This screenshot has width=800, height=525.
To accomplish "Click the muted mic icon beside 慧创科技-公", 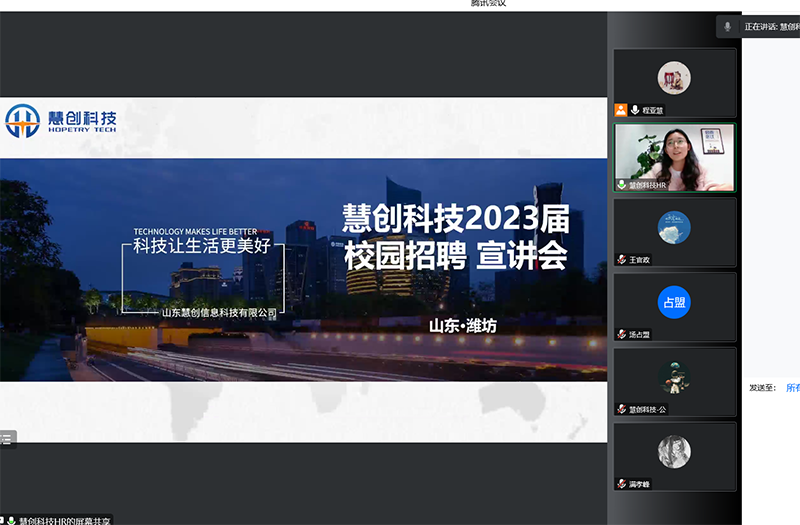I will click(622, 409).
